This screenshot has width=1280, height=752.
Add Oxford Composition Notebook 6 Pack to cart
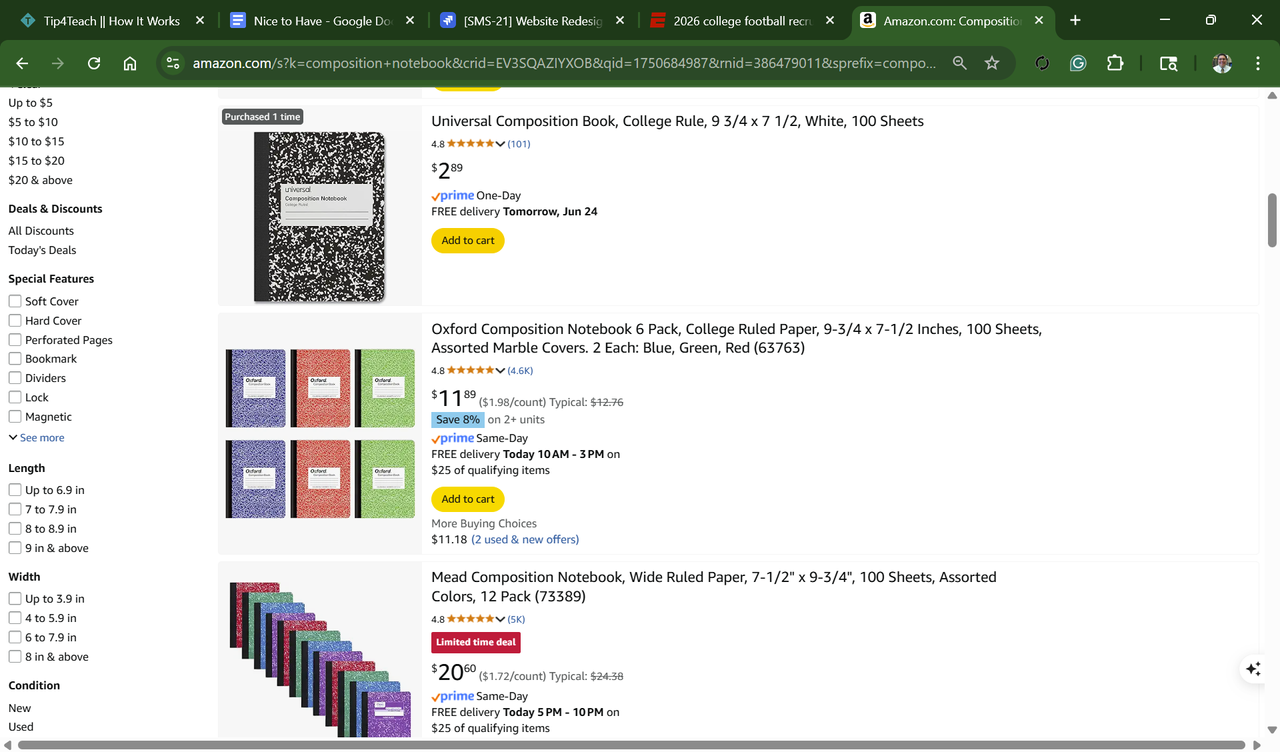[468, 499]
